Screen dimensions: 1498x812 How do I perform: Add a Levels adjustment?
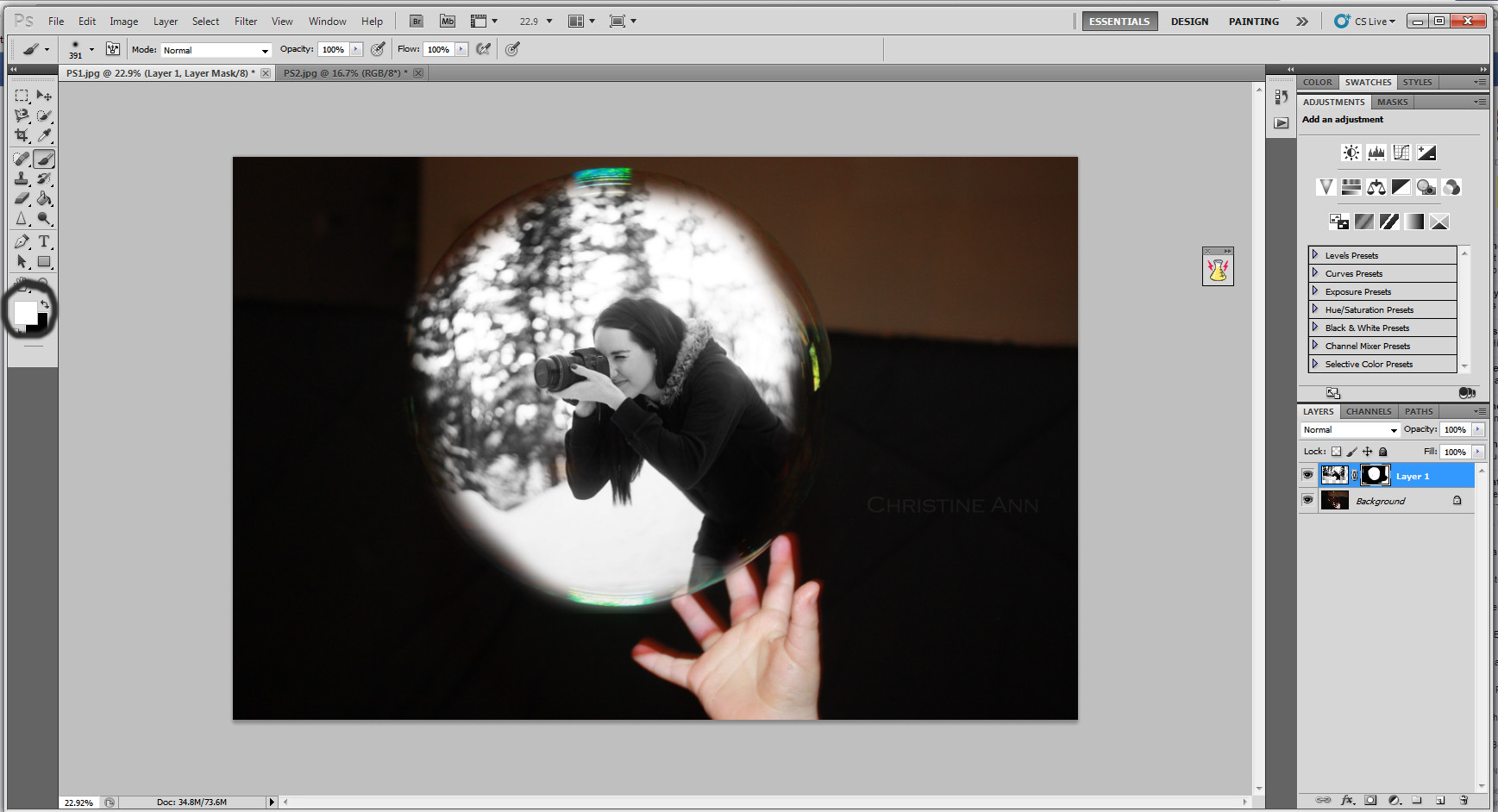click(1376, 153)
